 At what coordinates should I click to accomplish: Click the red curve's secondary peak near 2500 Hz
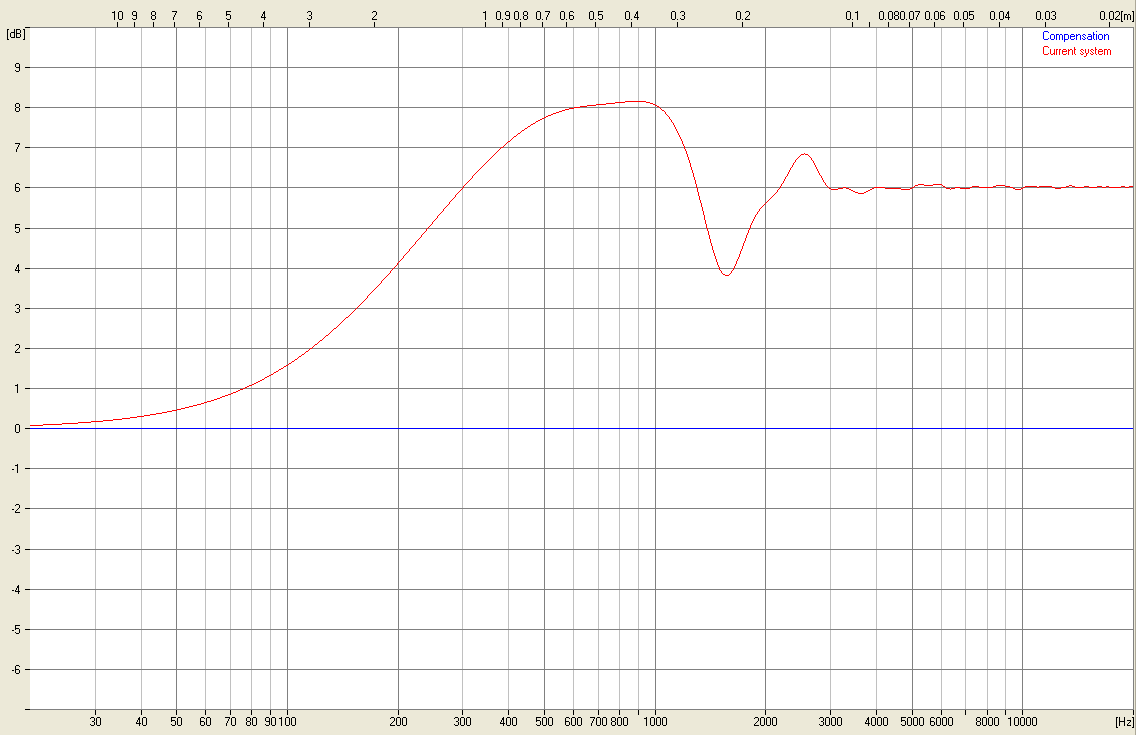[804, 154]
